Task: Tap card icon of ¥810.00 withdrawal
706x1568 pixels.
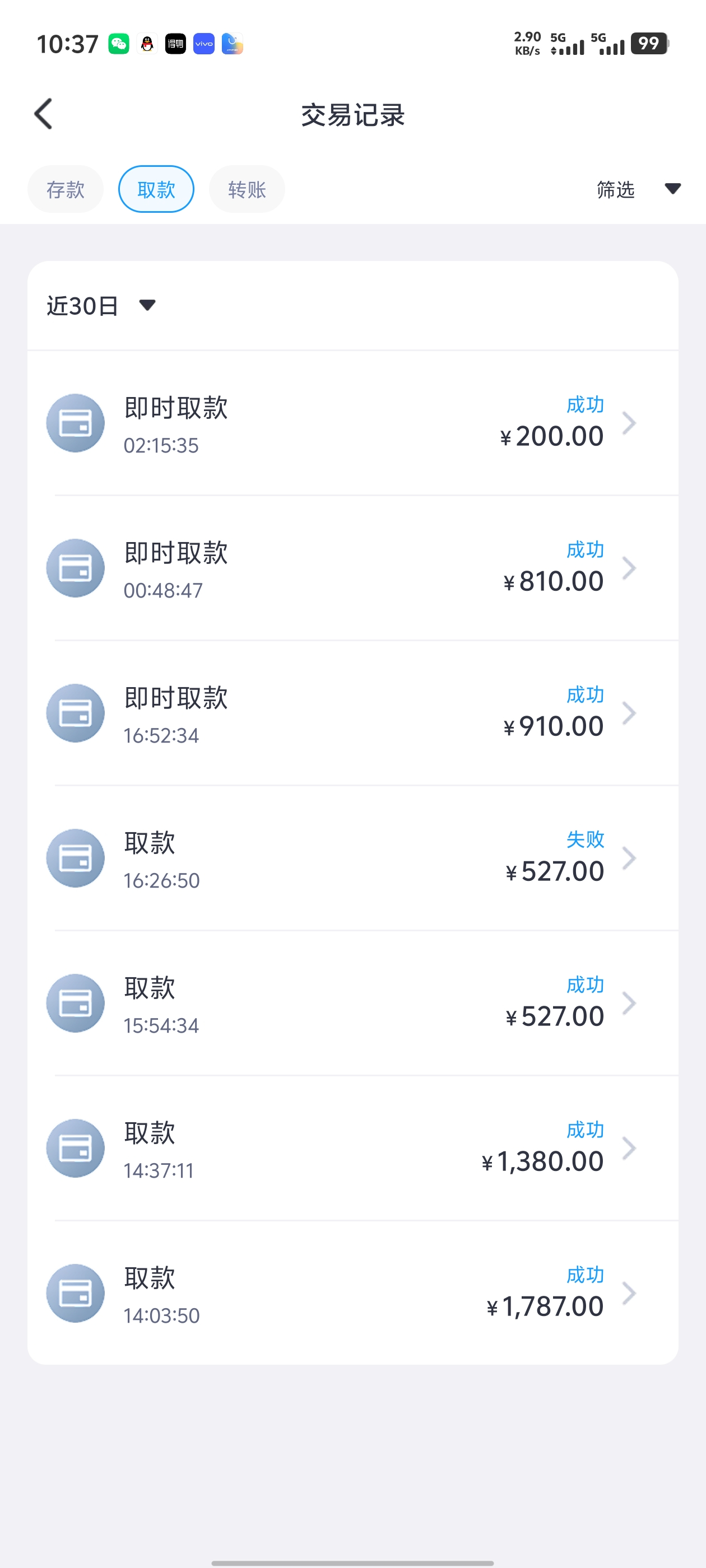Action: click(x=76, y=568)
